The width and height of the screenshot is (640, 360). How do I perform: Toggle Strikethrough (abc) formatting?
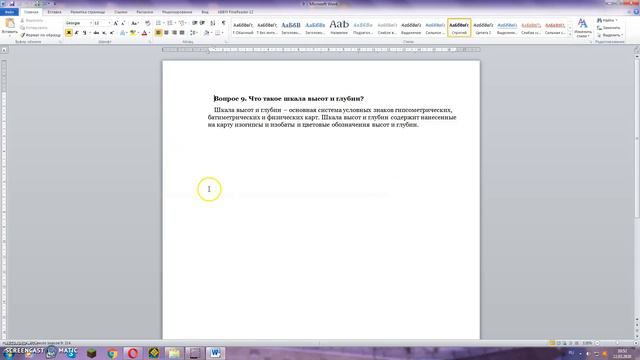96,33
